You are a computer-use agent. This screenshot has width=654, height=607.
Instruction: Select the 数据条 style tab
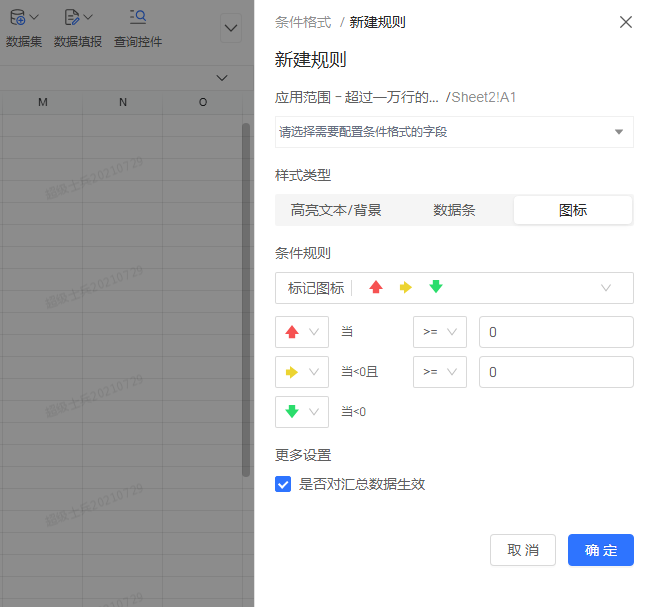click(453, 210)
